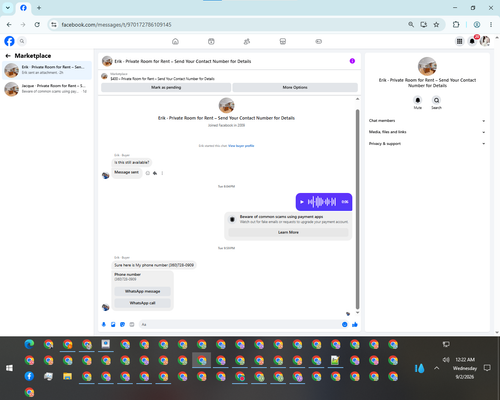Toggle the purple conversation information icon
This screenshot has width=500, height=400.
352,61
